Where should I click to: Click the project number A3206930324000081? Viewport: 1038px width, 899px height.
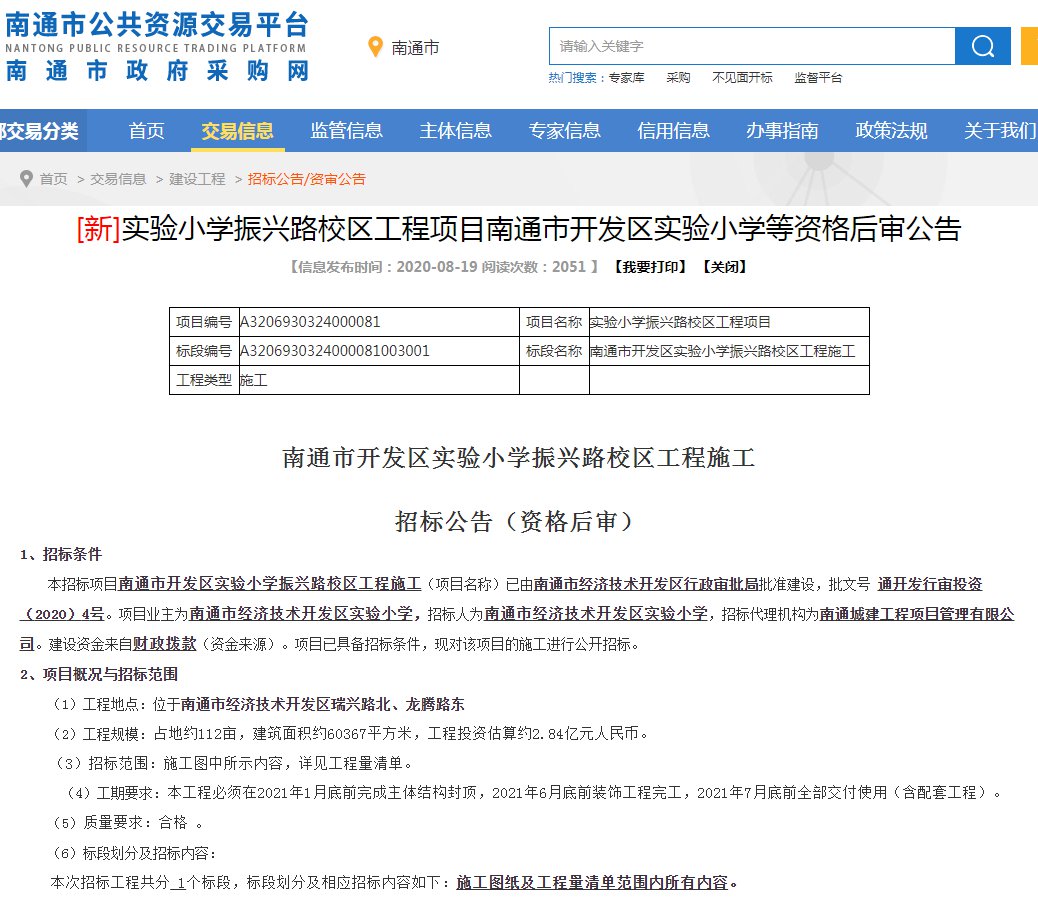click(x=310, y=322)
